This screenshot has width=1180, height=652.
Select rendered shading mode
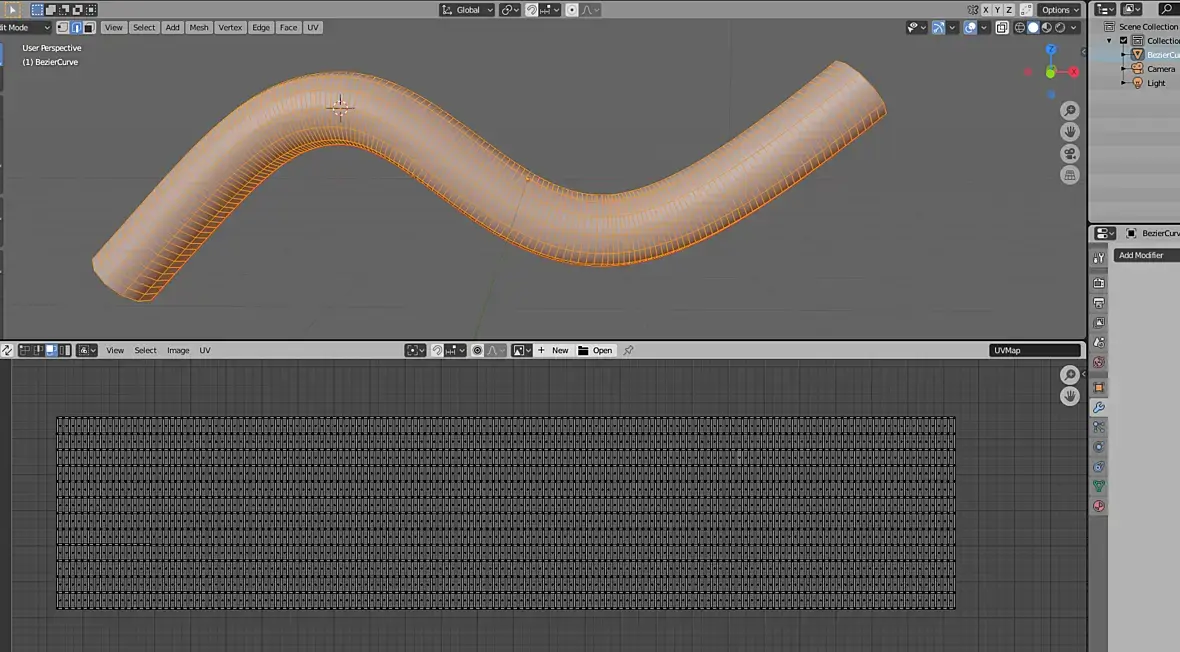pyautogui.click(x=1060, y=27)
